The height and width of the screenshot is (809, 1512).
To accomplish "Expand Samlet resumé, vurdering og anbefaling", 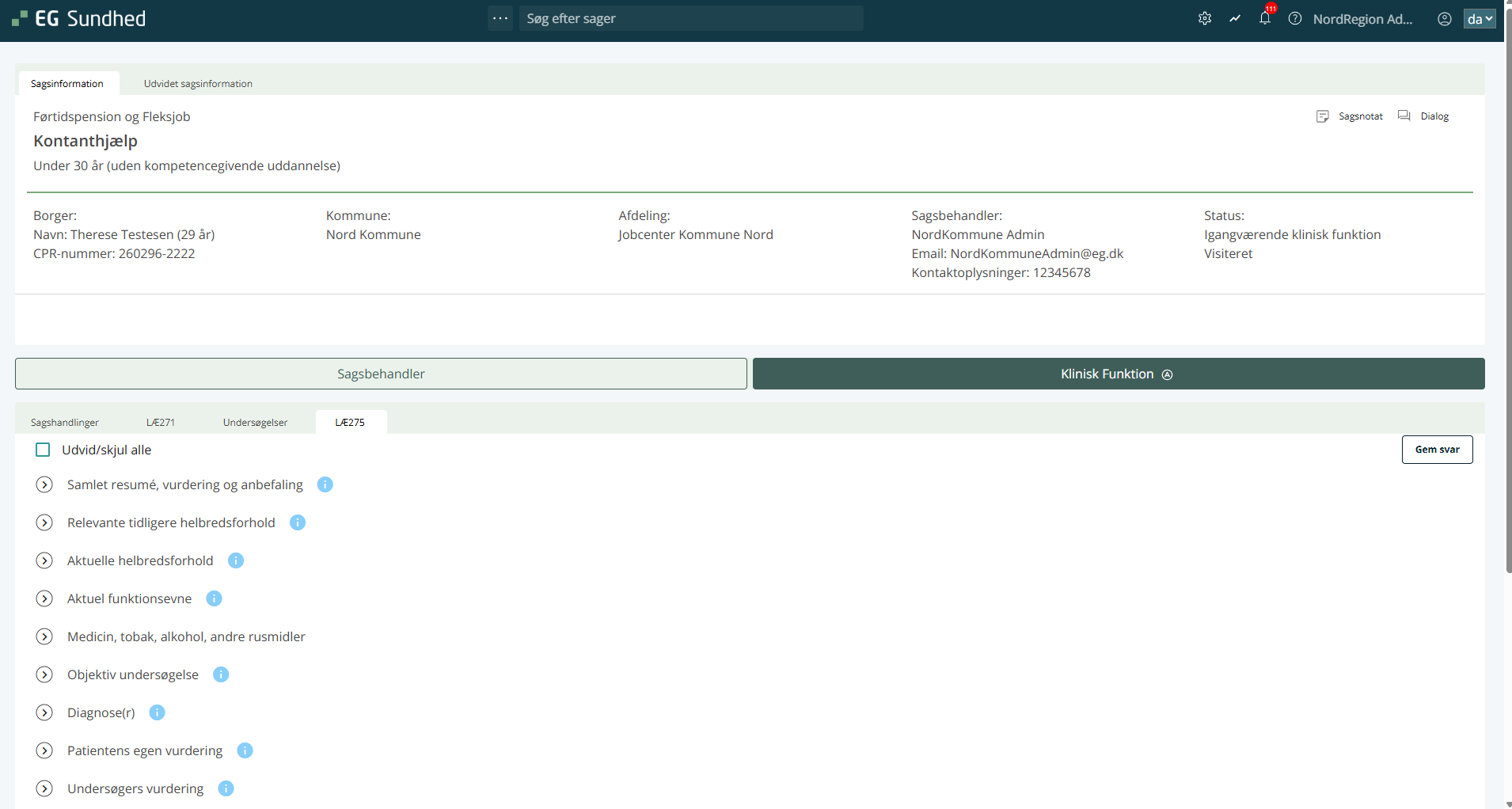I will [44, 484].
